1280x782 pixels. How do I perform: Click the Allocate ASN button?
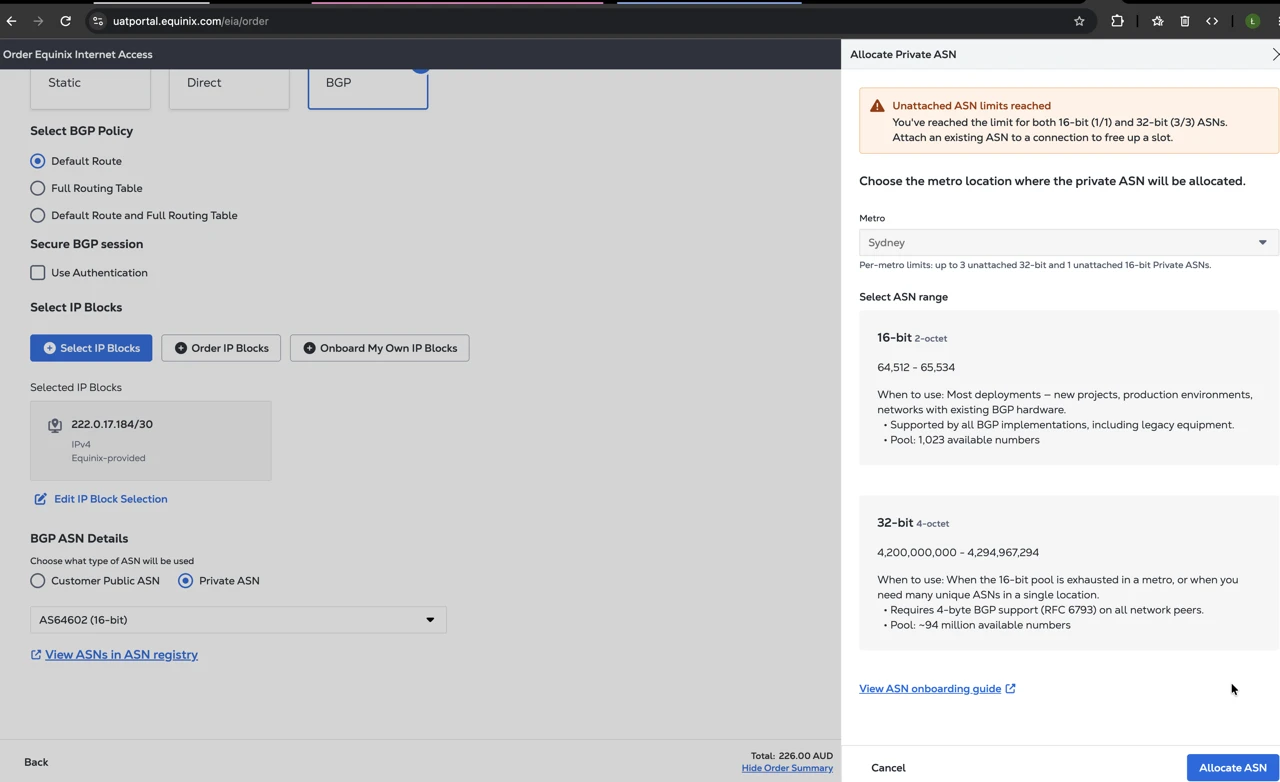(1233, 768)
